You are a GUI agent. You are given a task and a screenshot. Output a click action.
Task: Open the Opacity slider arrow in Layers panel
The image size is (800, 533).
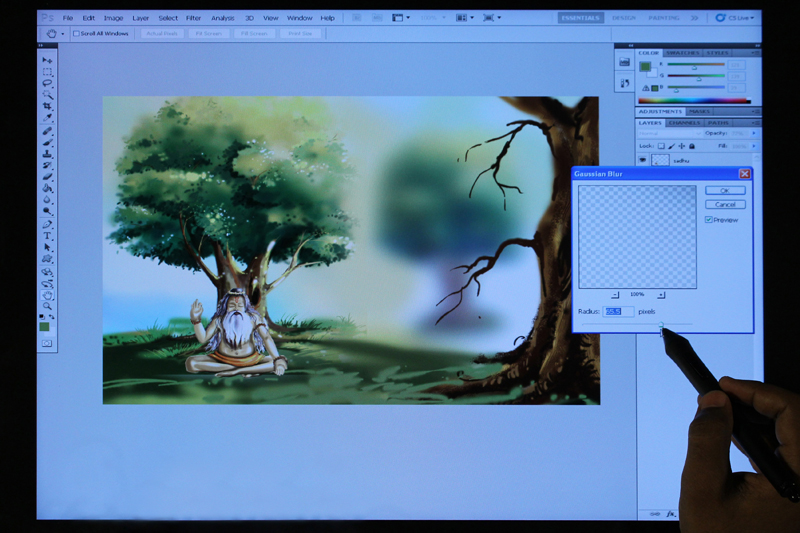pyautogui.click(x=755, y=133)
